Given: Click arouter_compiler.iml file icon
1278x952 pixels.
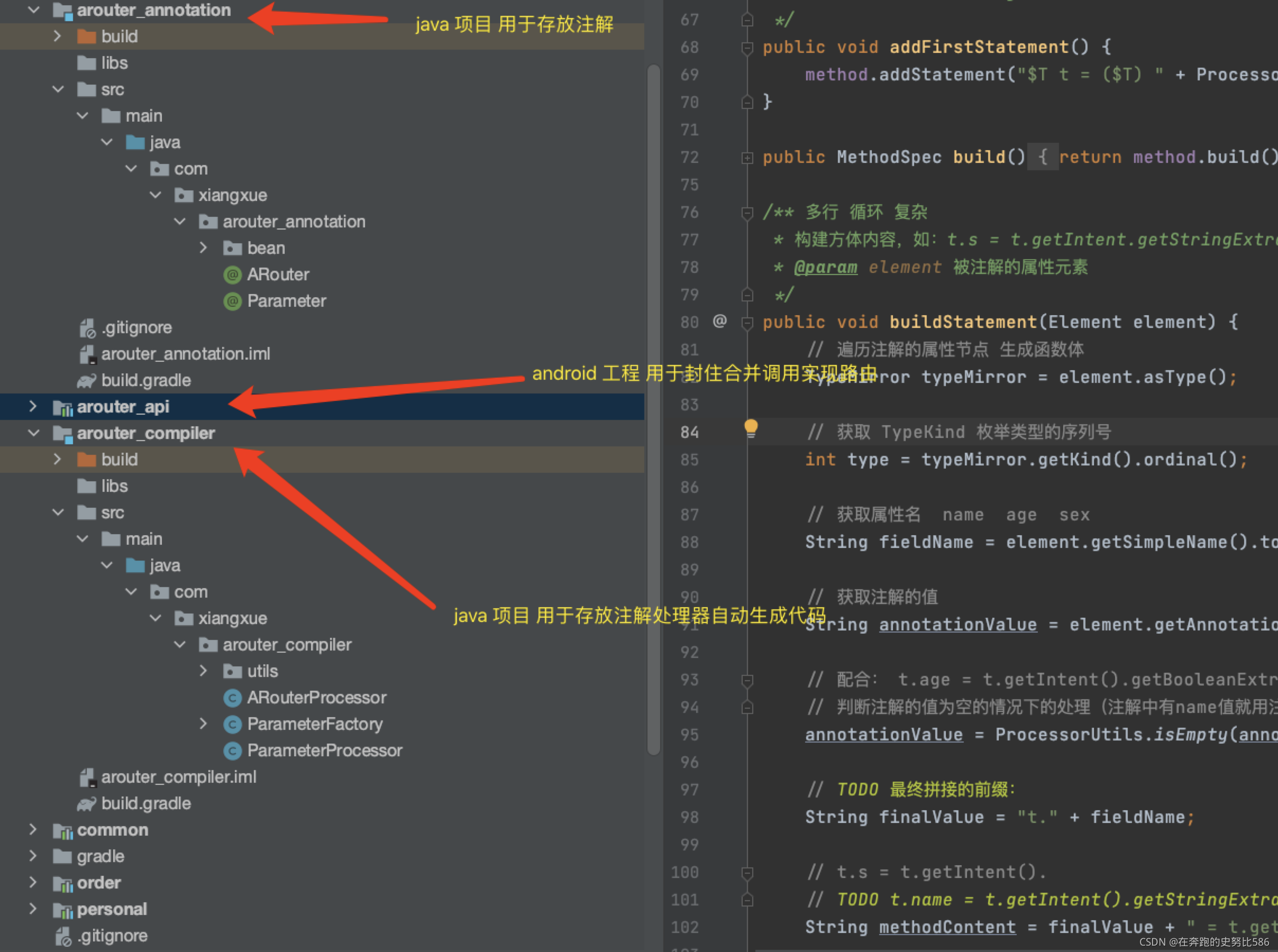Looking at the screenshot, I should pyautogui.click(x=87, y=777).
